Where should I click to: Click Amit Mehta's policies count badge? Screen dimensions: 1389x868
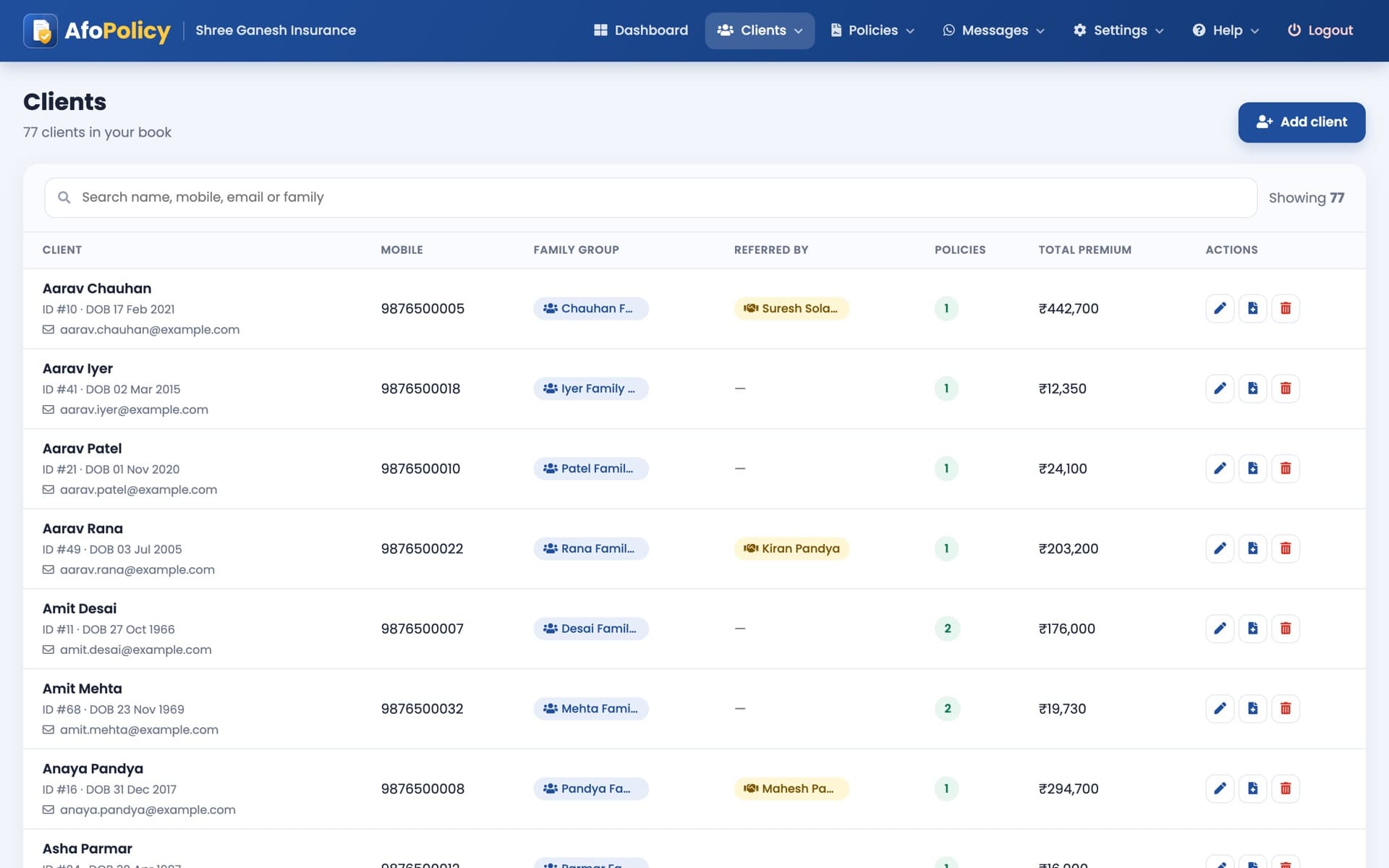(x=947, y=709)
